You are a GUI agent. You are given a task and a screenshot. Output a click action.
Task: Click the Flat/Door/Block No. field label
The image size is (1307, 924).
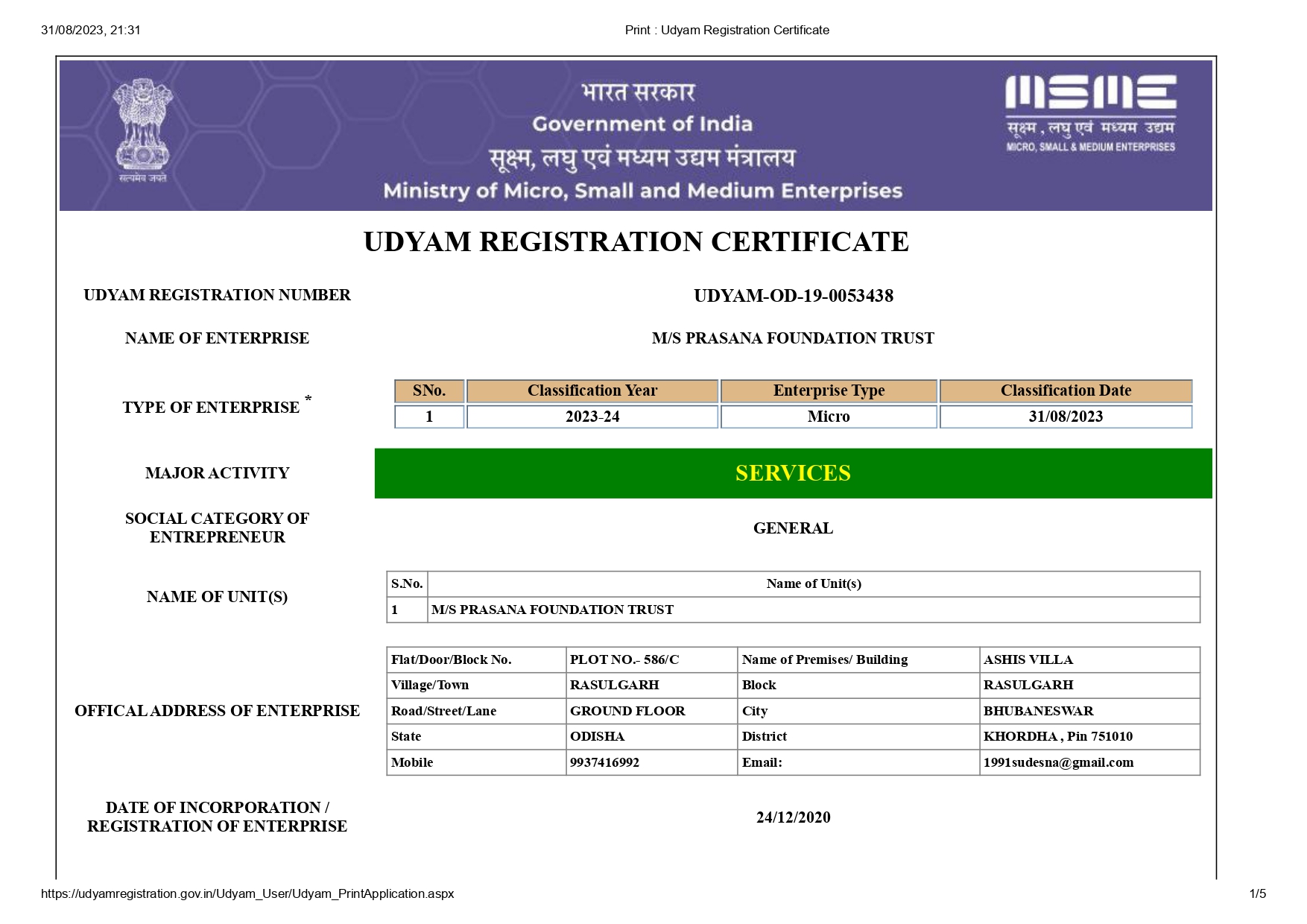pos(452,659)
